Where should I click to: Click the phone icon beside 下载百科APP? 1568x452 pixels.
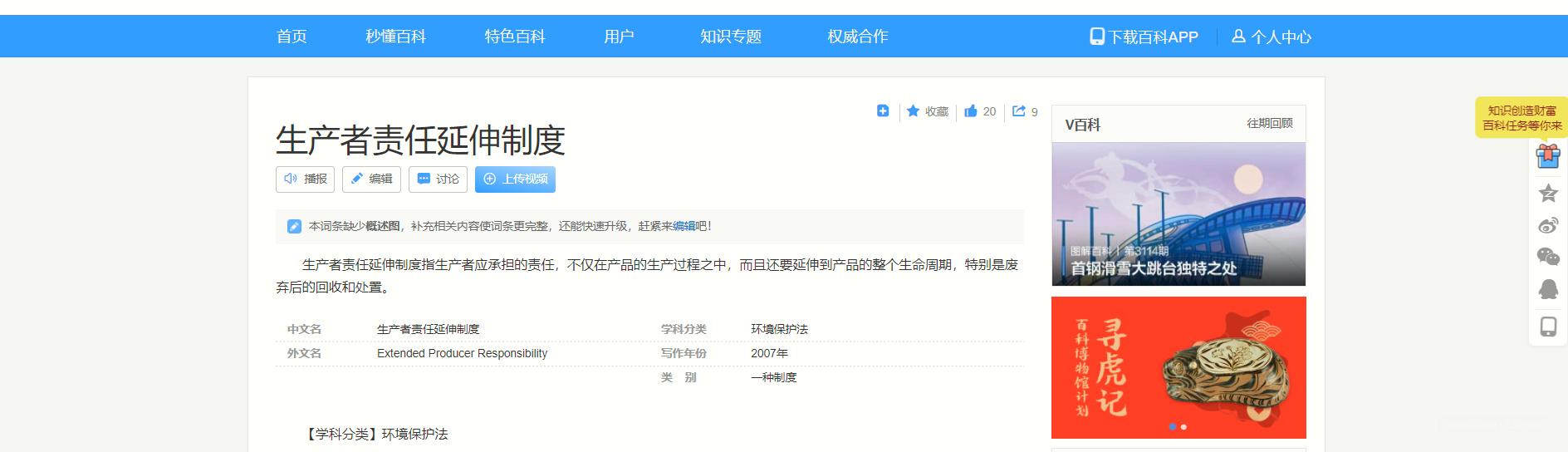click(1097, 37)
